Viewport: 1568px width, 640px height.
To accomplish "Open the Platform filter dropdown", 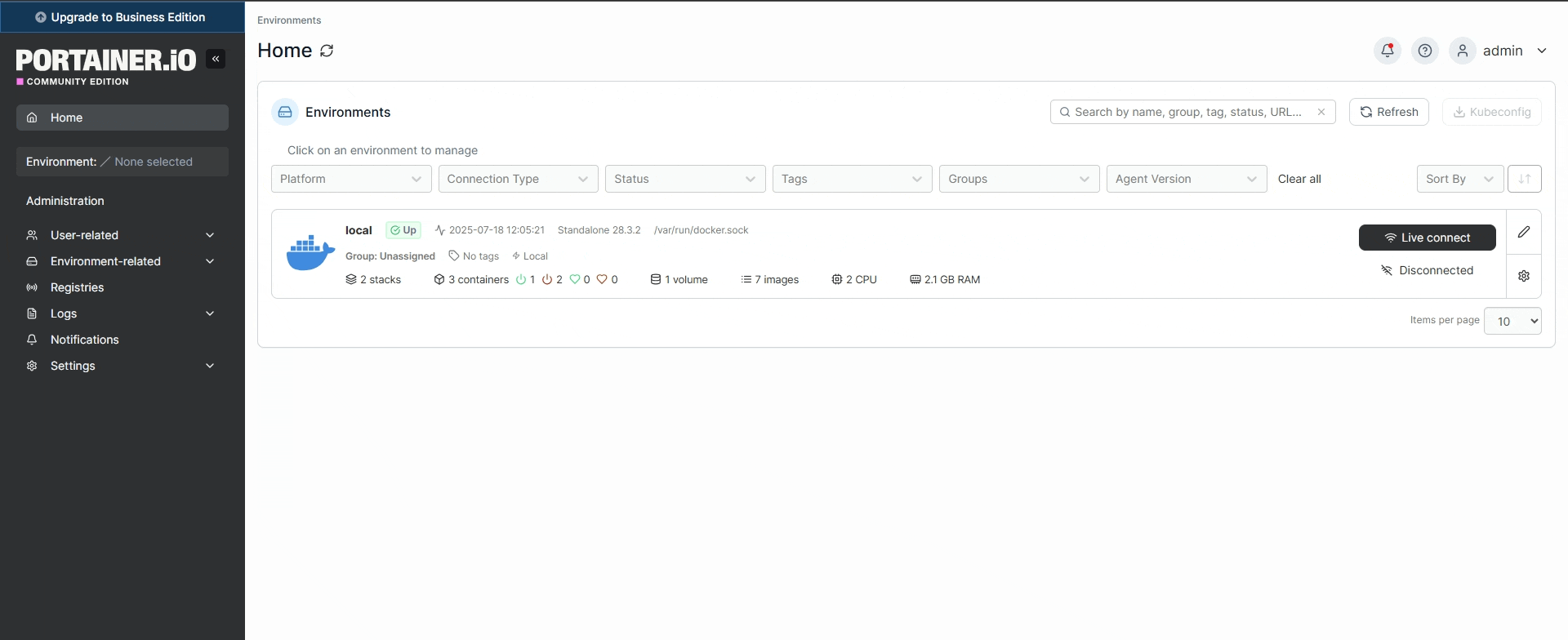I will pyautogui.click(x=350, y=179).
